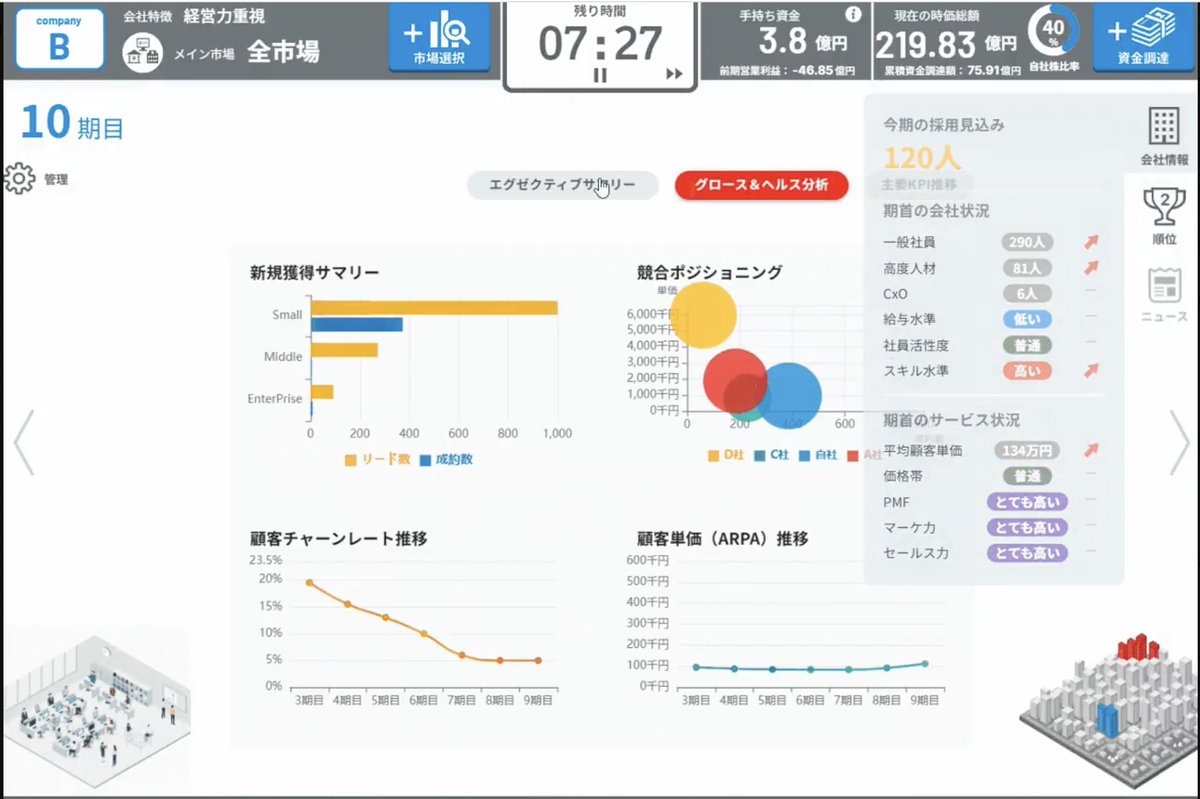This screenshot has height=799, width=1200.
Task: Click the 10期目 period label
Action: (x=72, y=124)
